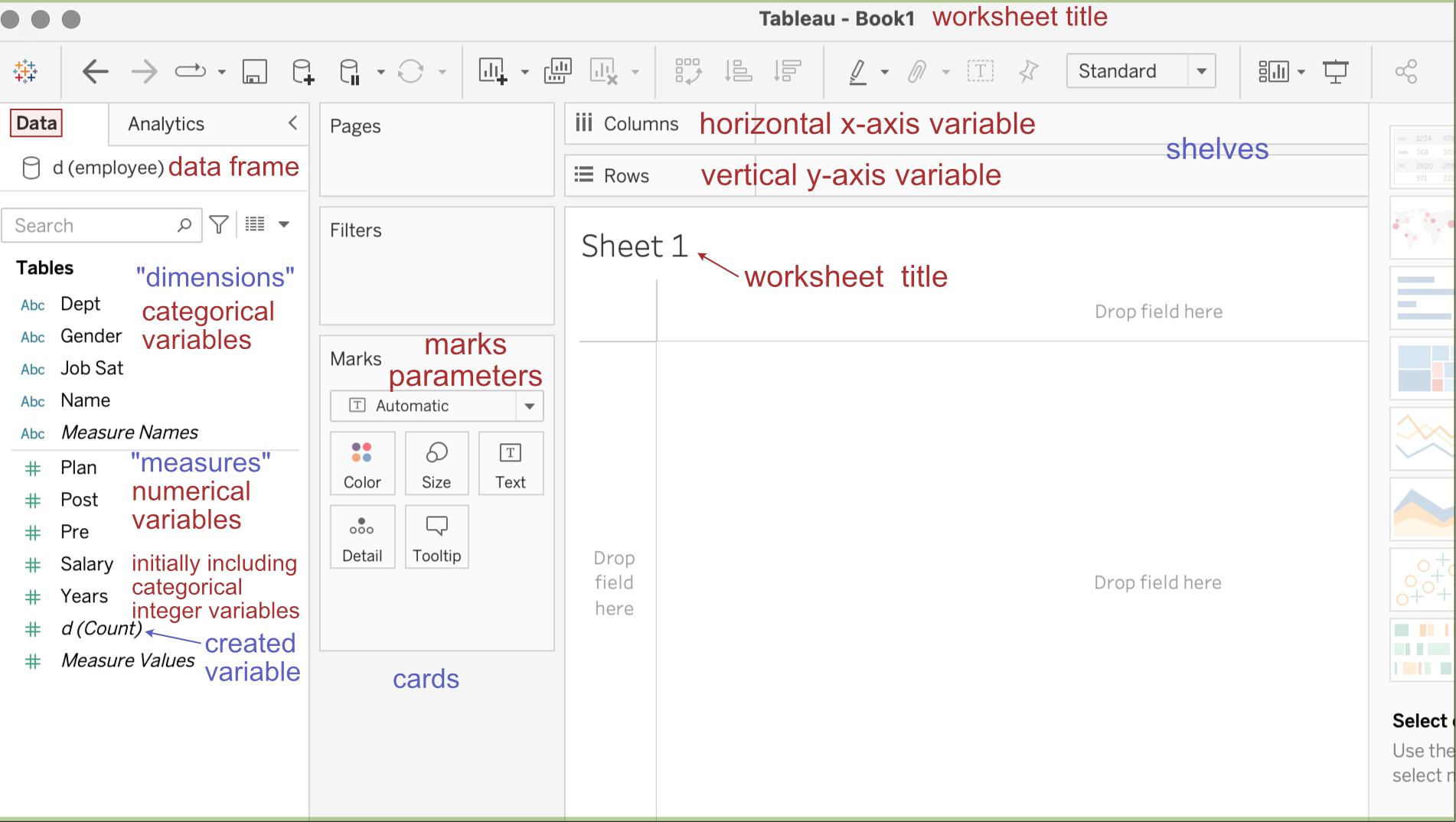Collapse the Data pane with chevron

[x=292, y=123]
